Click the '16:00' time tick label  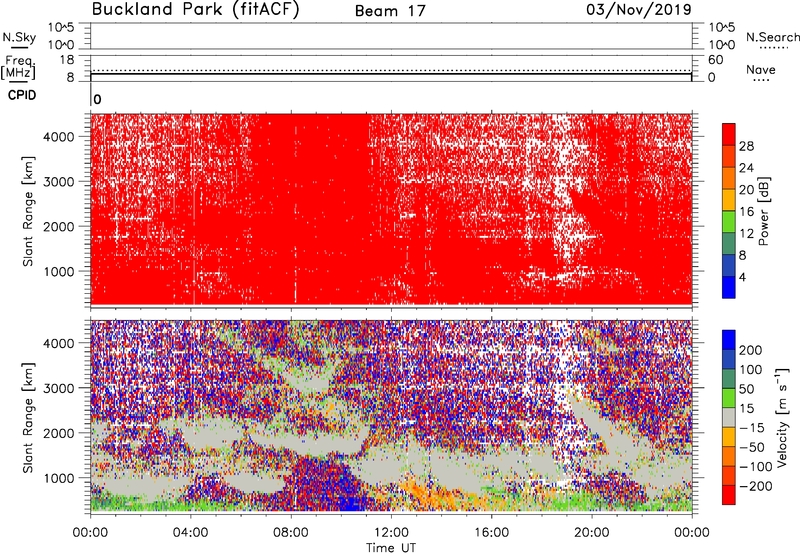491,533
